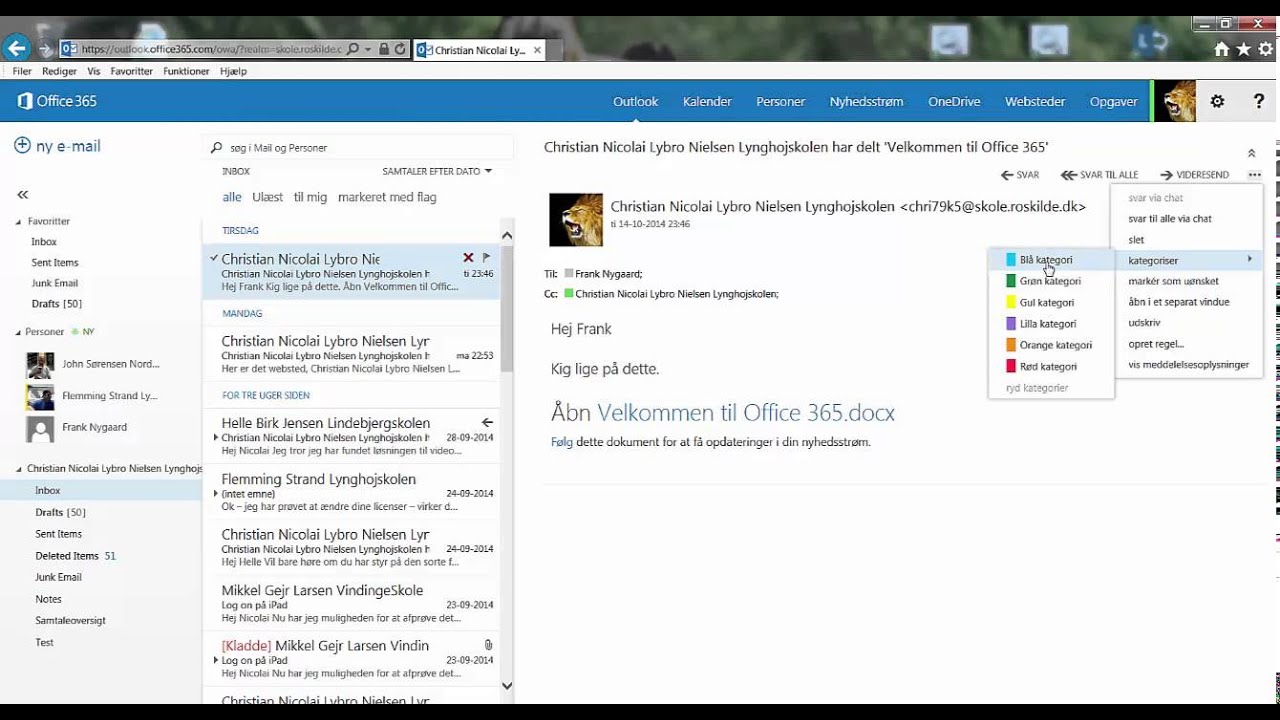Collapse message header with double up chevron
This screenshot has width=1280, height=720.
tap(1251, 153)
